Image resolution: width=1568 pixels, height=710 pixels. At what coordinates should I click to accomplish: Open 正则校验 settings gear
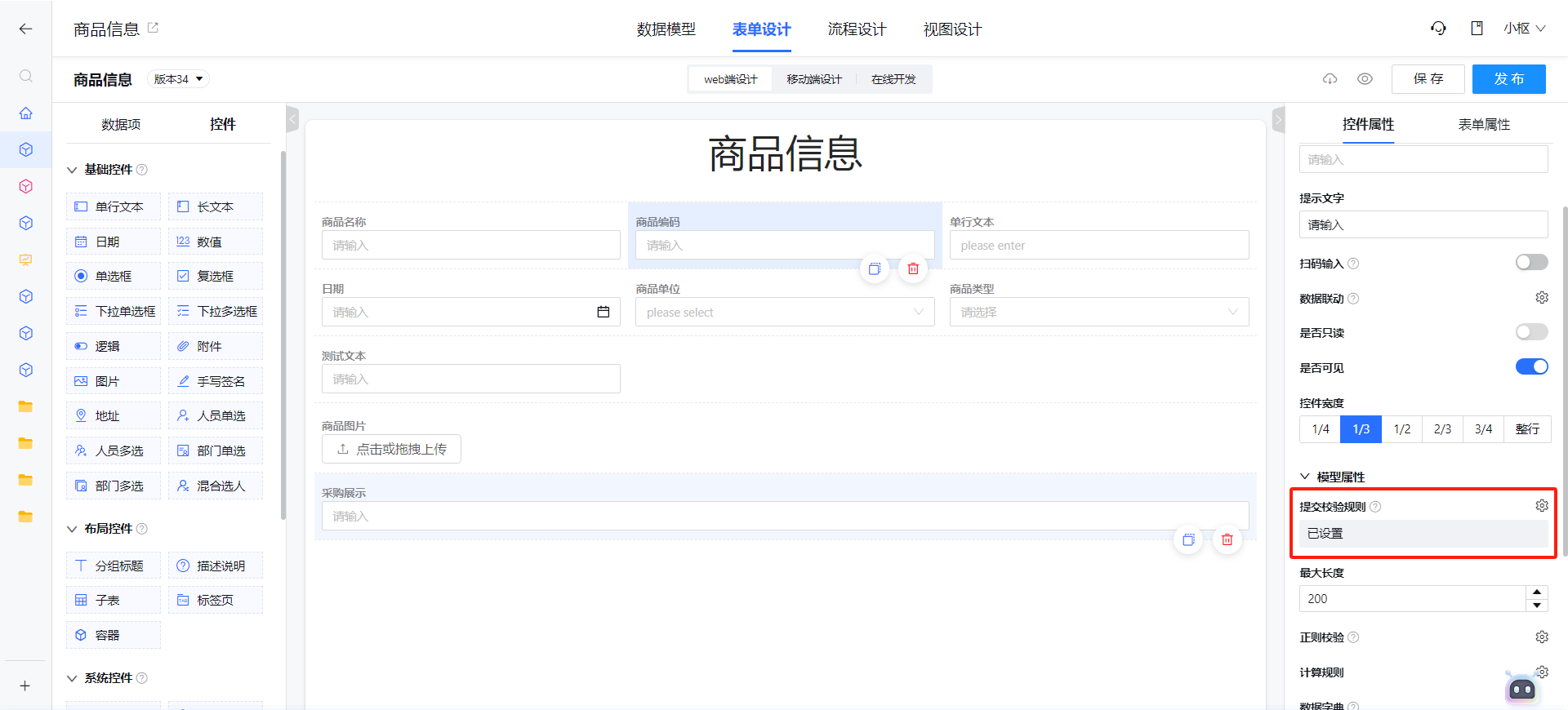coord(1541,637)
